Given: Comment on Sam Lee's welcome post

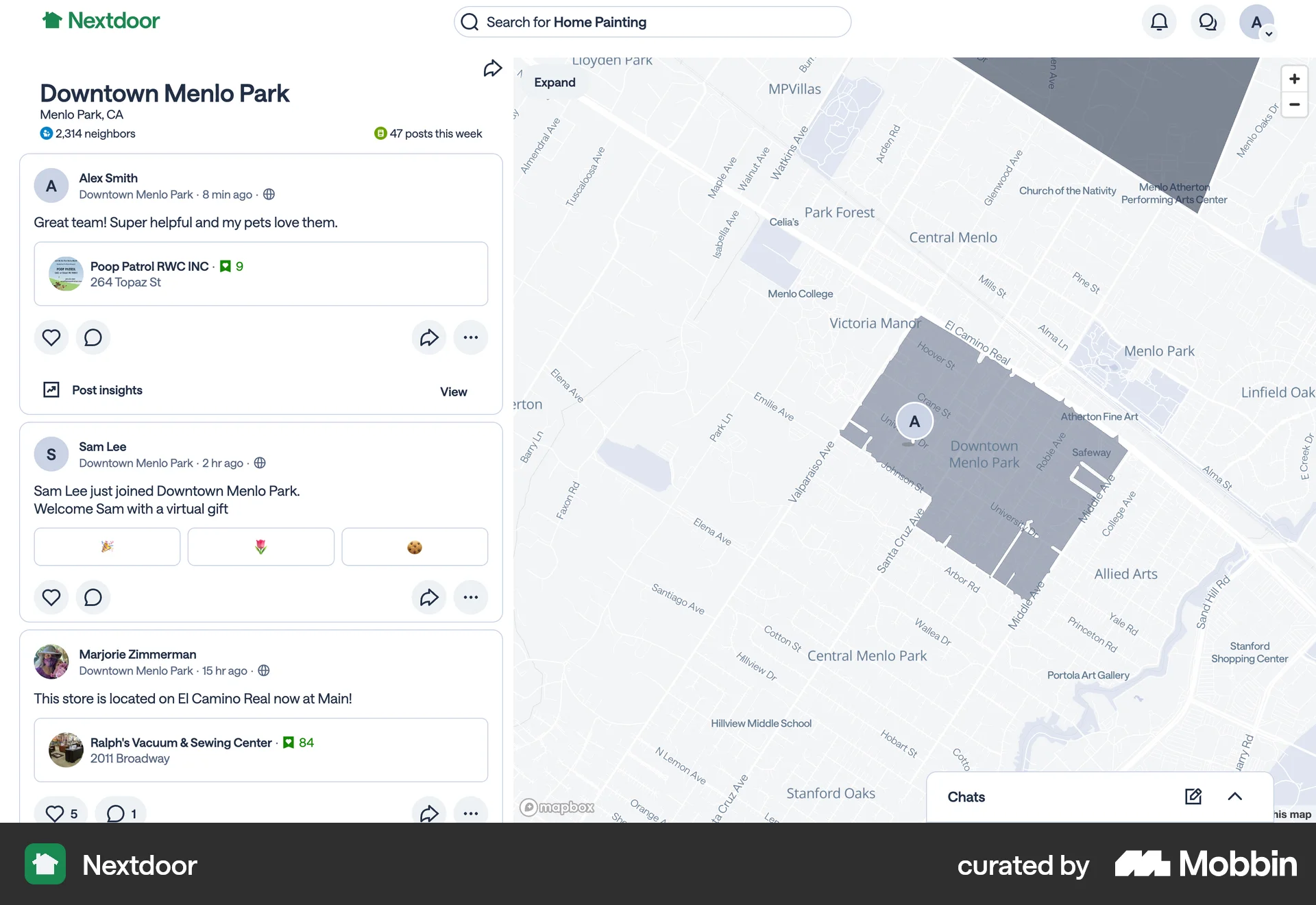Looking at the screenshot, I should tap(93, 597).
